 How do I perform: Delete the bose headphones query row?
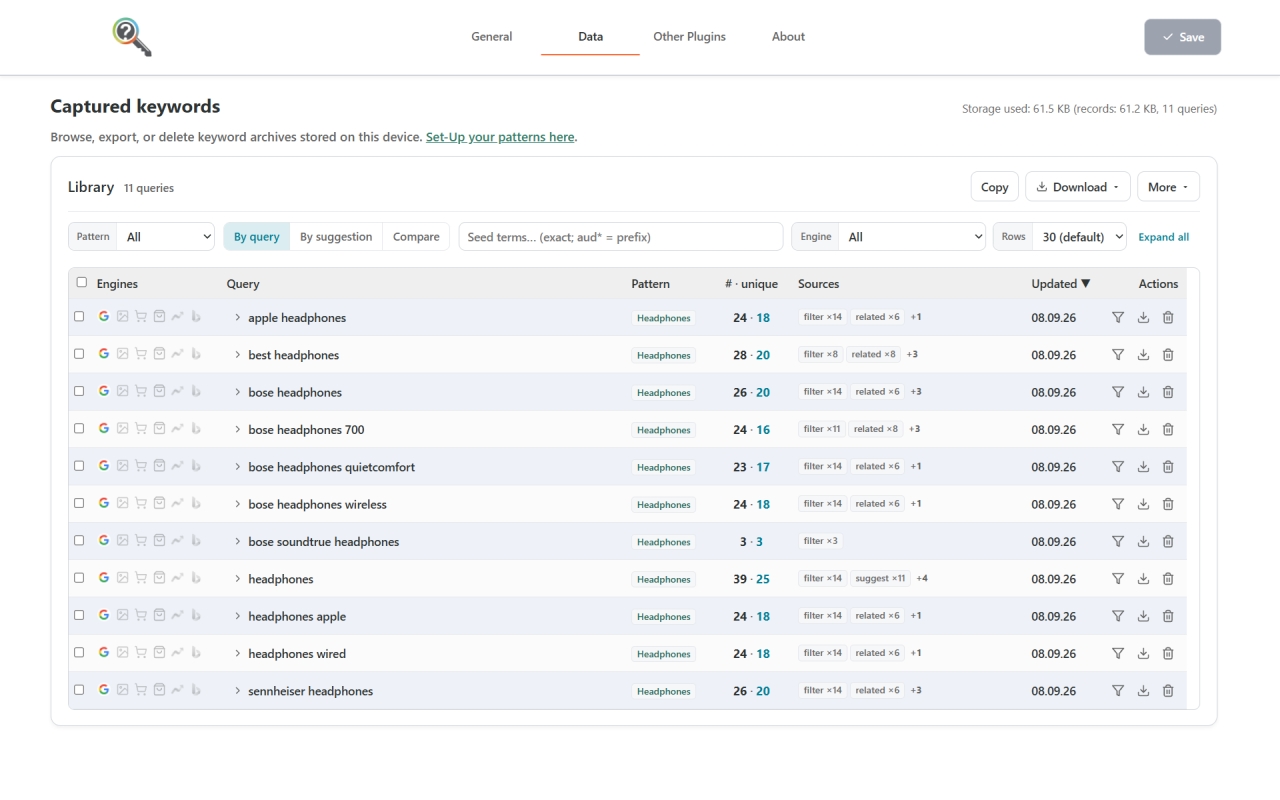click(x=1168, y=392)
